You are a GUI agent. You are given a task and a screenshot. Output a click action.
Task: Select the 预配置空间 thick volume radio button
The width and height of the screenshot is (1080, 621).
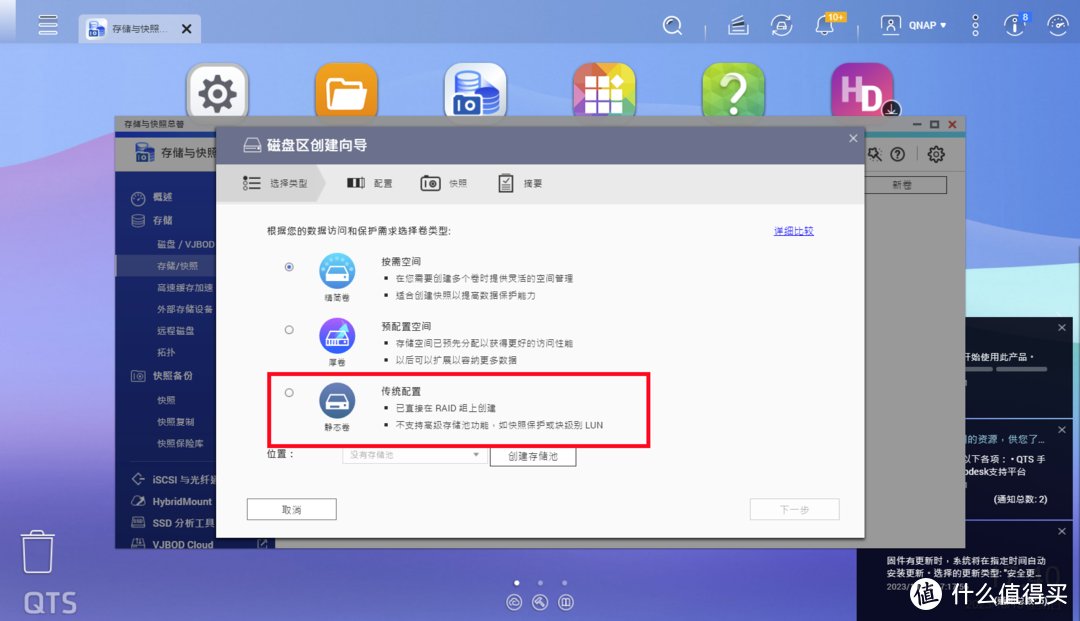pos(289,330)
